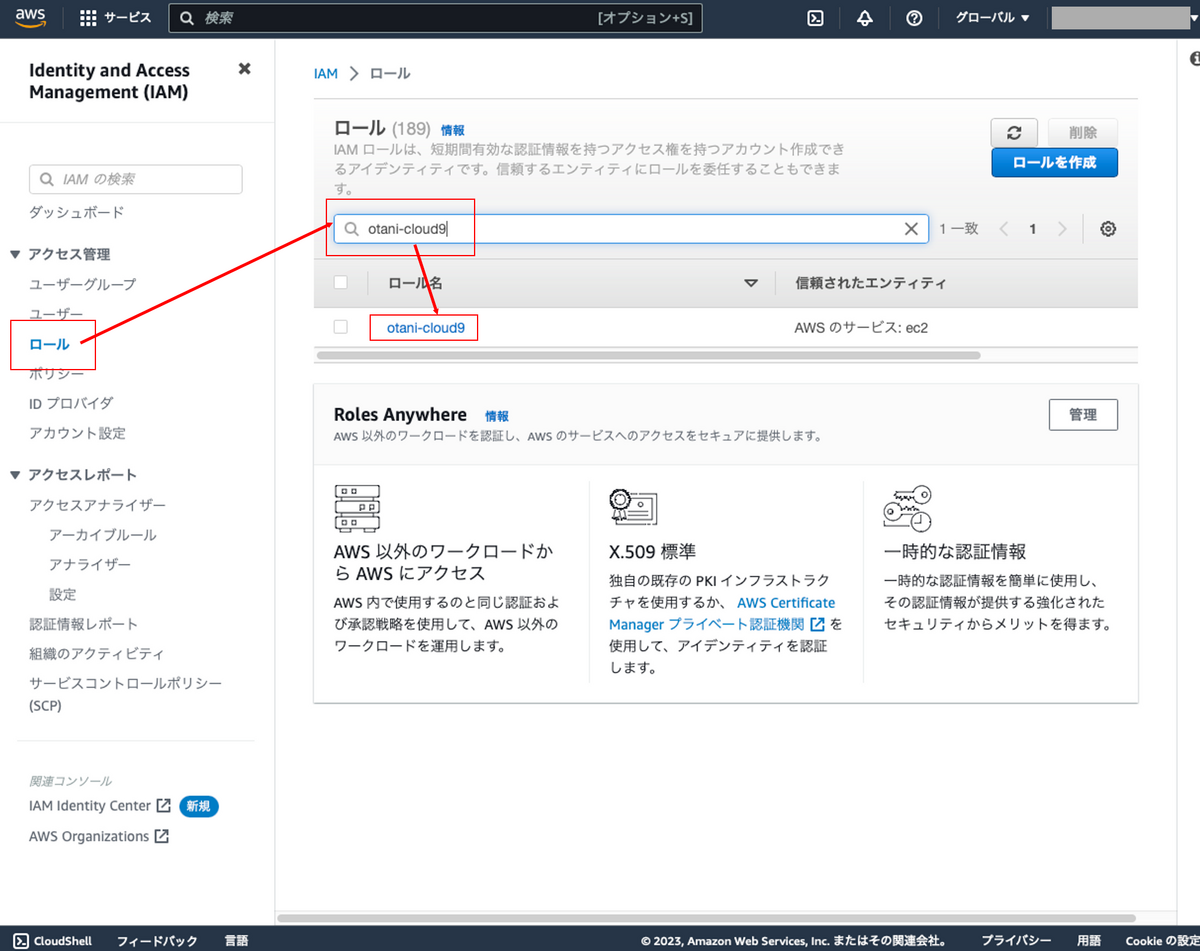Open アクセスアナライザー in the sidebar
Image resolution: width=1200 pixels, height=951 pixels.
[x=98, y=505]
